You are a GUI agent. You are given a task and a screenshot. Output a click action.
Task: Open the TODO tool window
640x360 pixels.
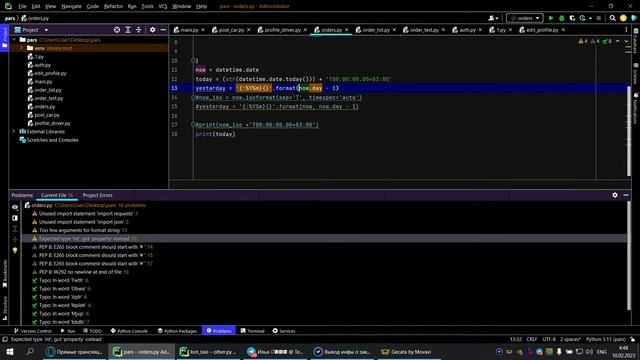[x=93, y=331]
